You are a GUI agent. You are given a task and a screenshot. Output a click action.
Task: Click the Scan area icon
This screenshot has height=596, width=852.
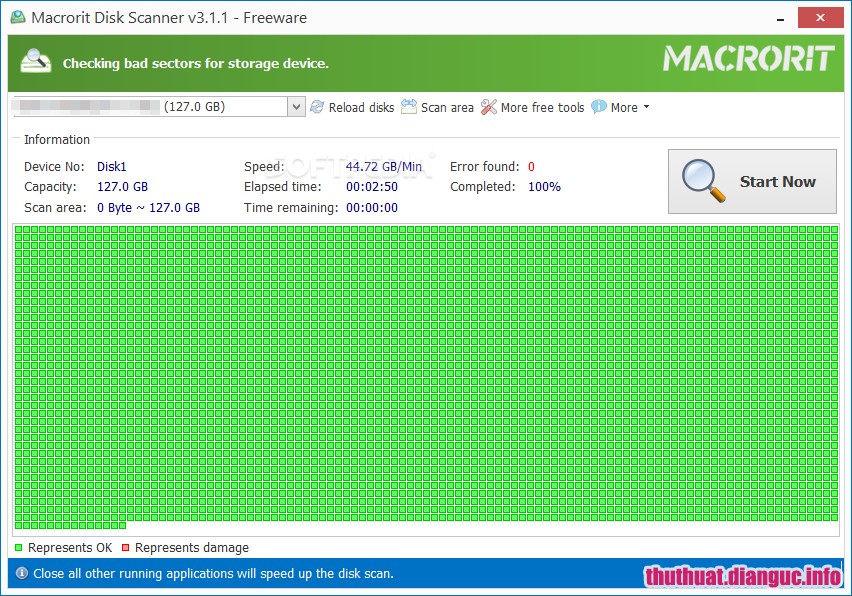coord(409,107)
